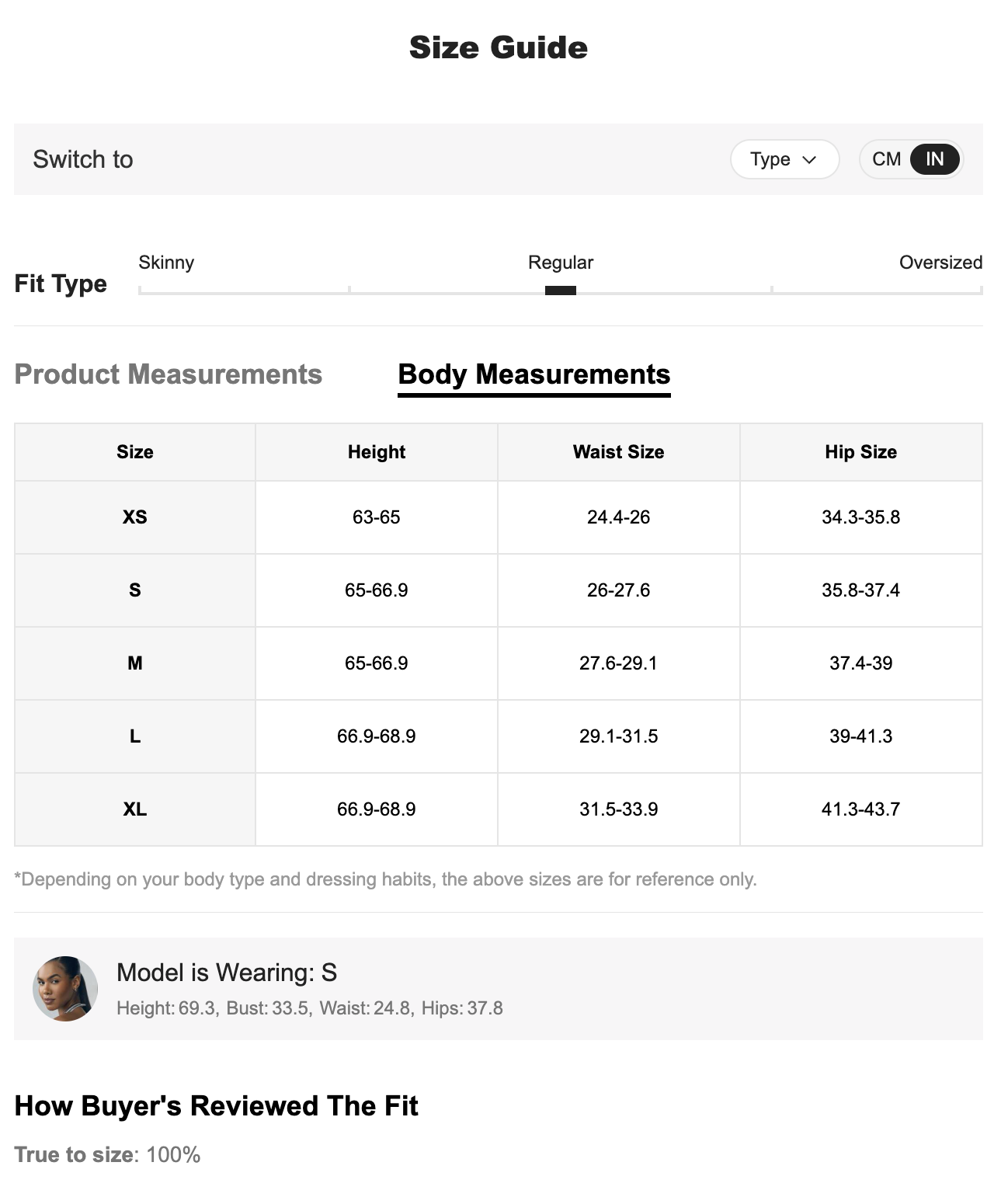This screenshot has width=1008, height=1204.
Task: Switch units to CM
Action: coord(886,159)
